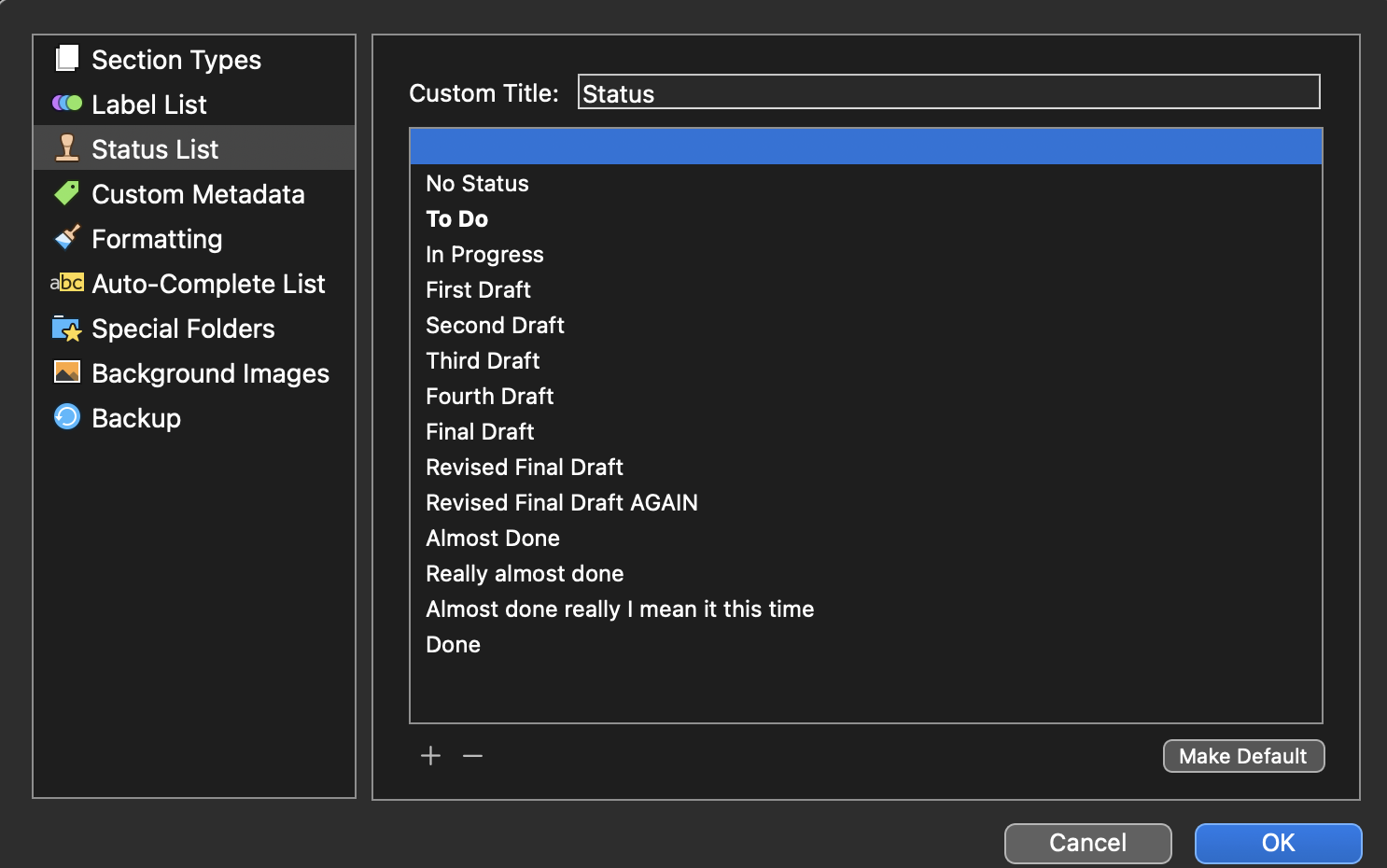1387x868 pixels.
Task: Click the Formatting brush icon
Action: pos(67,238)
